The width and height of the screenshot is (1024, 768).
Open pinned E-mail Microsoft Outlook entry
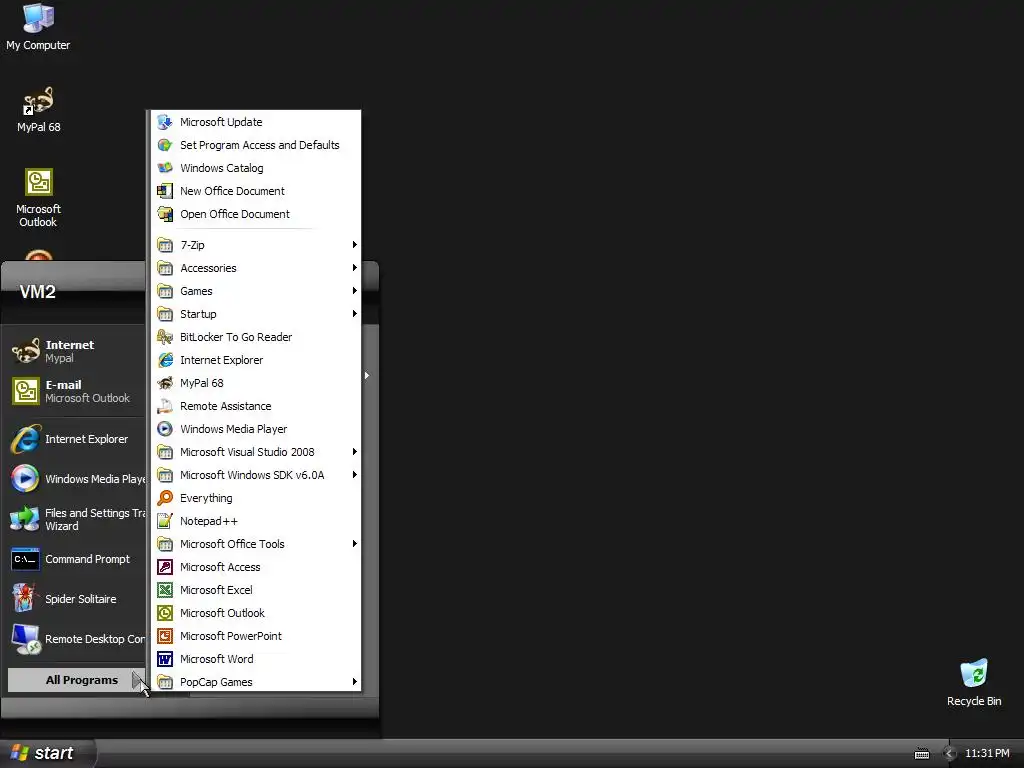76,391
